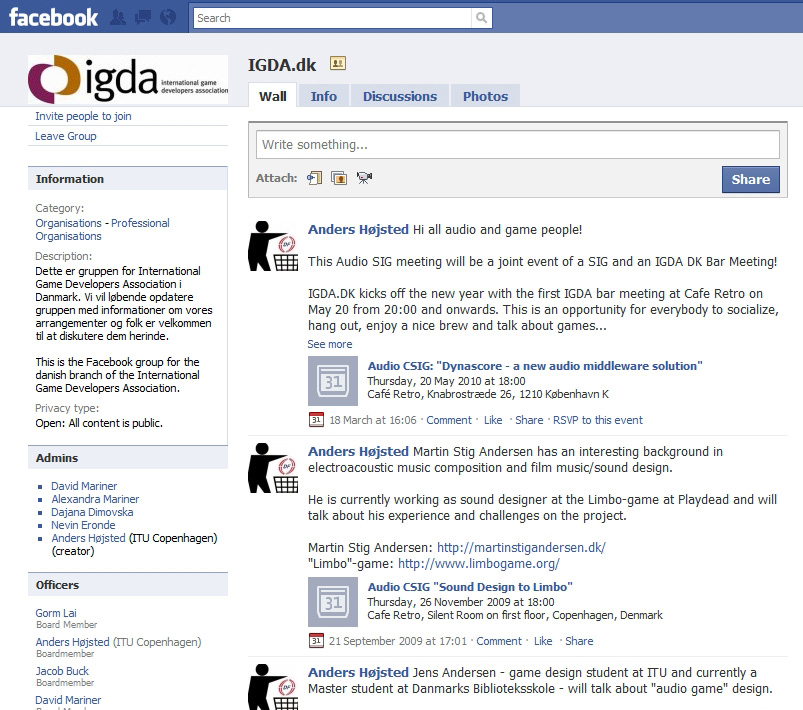Viewport: 803px width, 710px height.
Task: Open Organisations category link
Action: point(69,223)
